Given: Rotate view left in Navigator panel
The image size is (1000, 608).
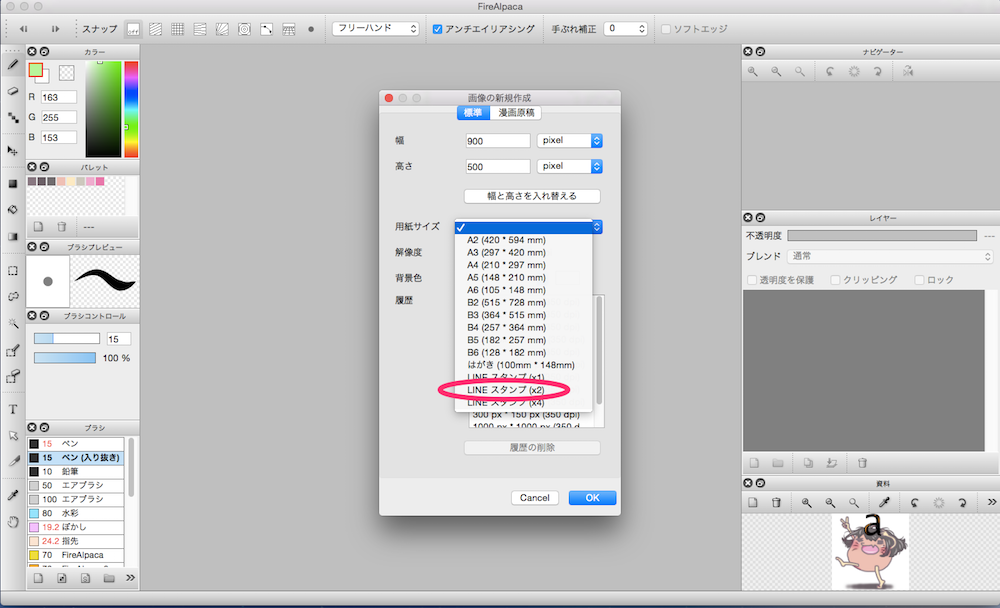Looking at the screenshot, I should coord(830,71).
